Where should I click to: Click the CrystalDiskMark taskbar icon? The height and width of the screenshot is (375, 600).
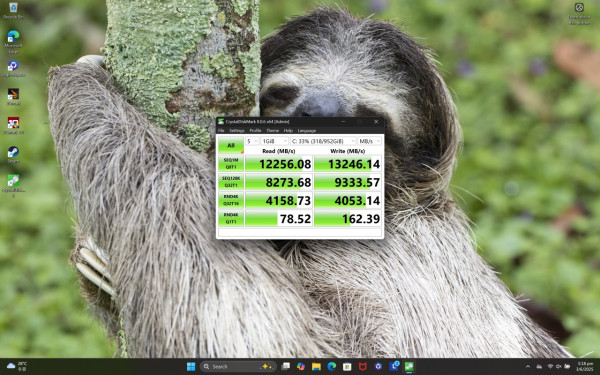[409, 367]
